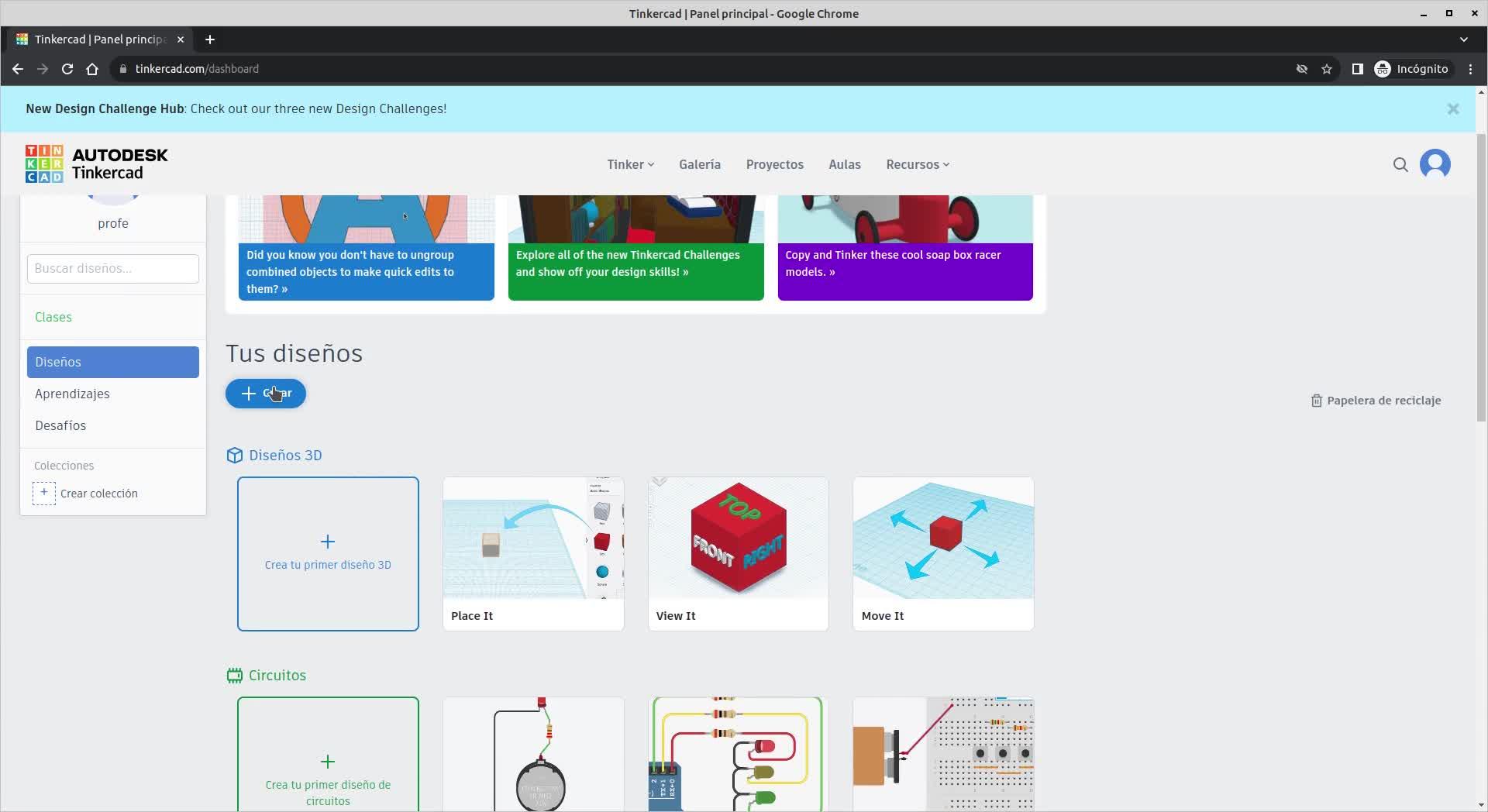Click the Tinkercad logo
The image size is (1488, 812).
(97, 163)
